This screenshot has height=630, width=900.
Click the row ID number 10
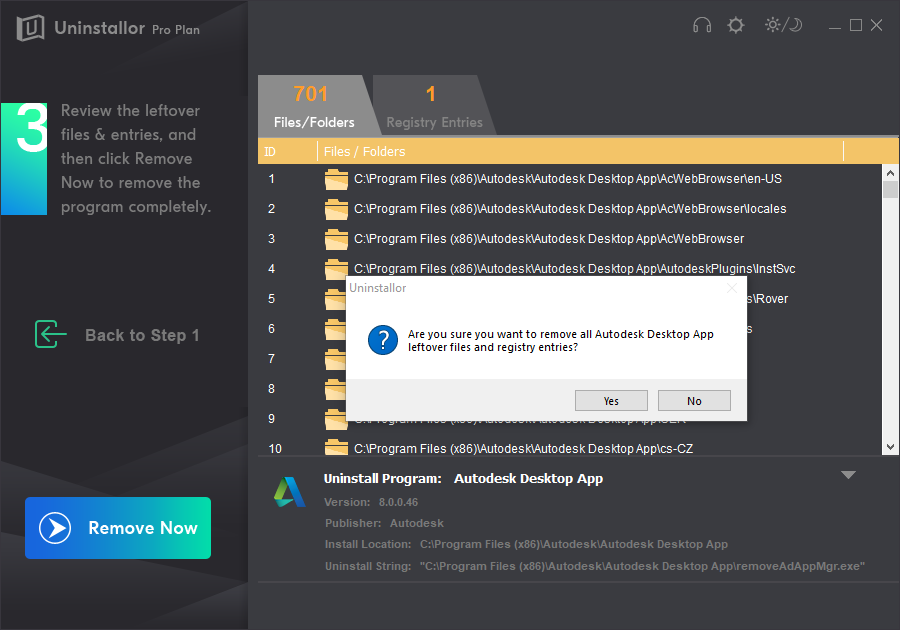[275, 449]
